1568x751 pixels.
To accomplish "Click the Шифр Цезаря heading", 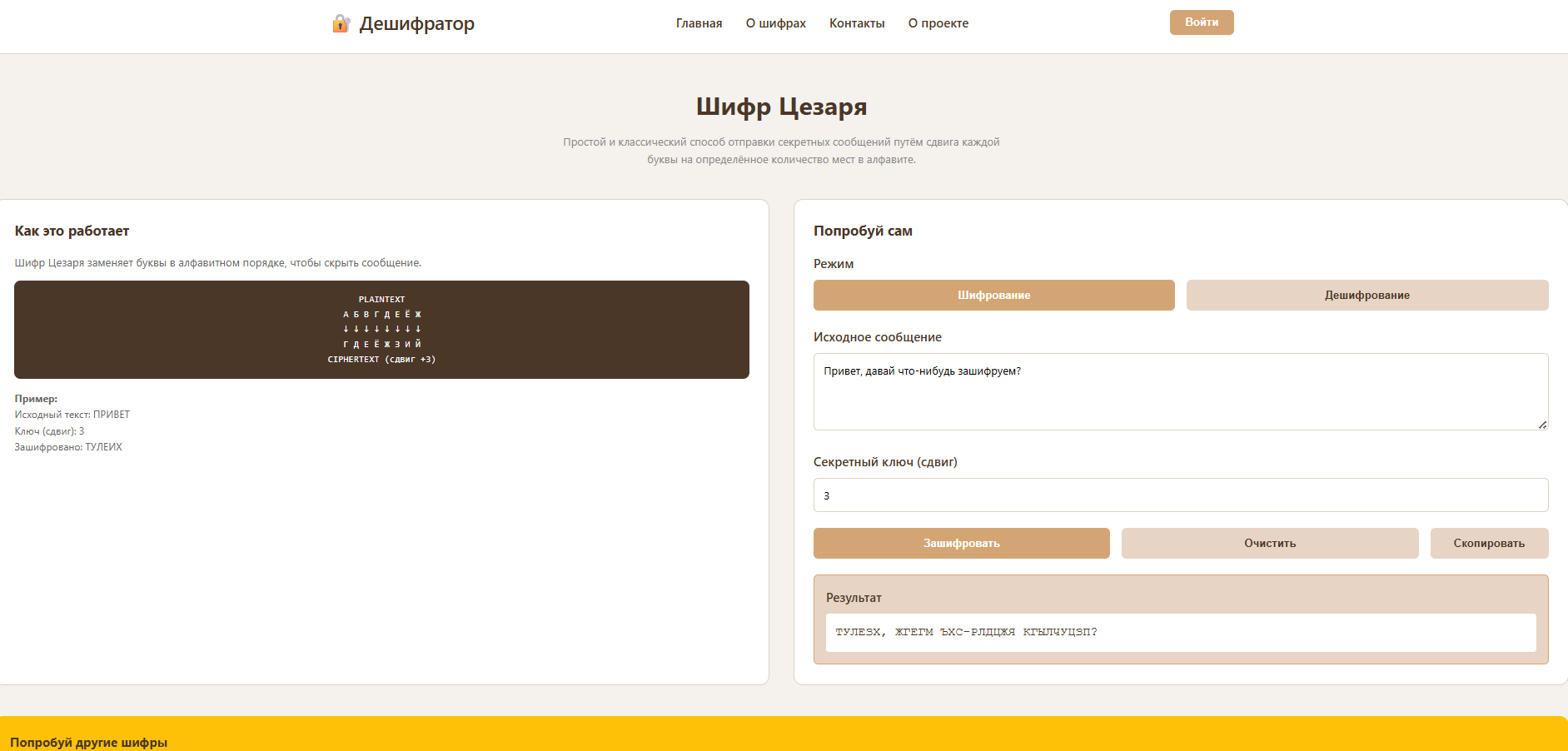I will (x=781, y=106).
